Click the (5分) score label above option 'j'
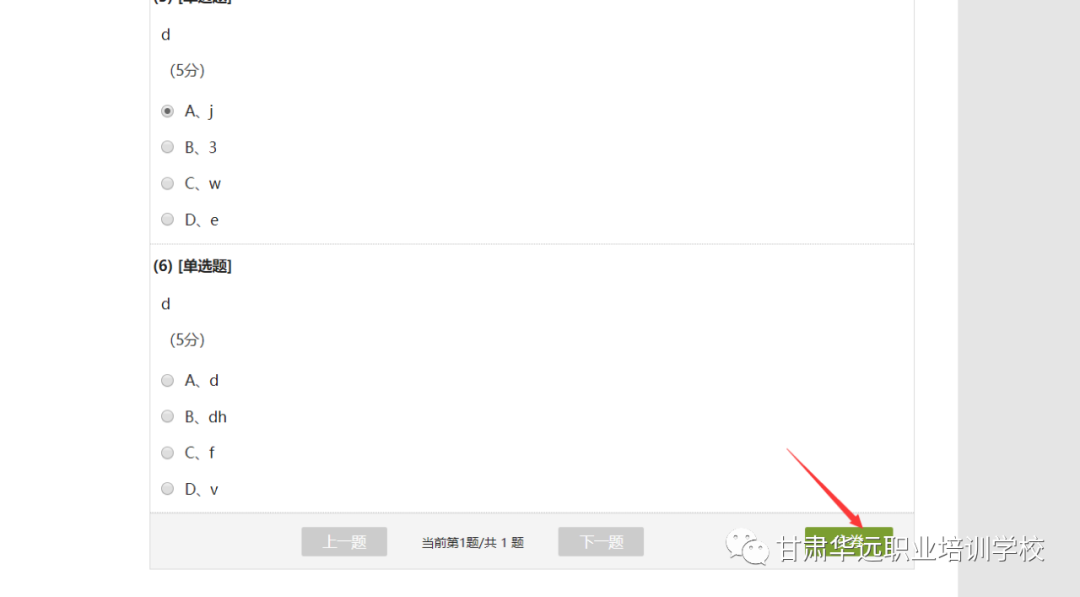1080x597 pixels. click(x=187, y=70)
